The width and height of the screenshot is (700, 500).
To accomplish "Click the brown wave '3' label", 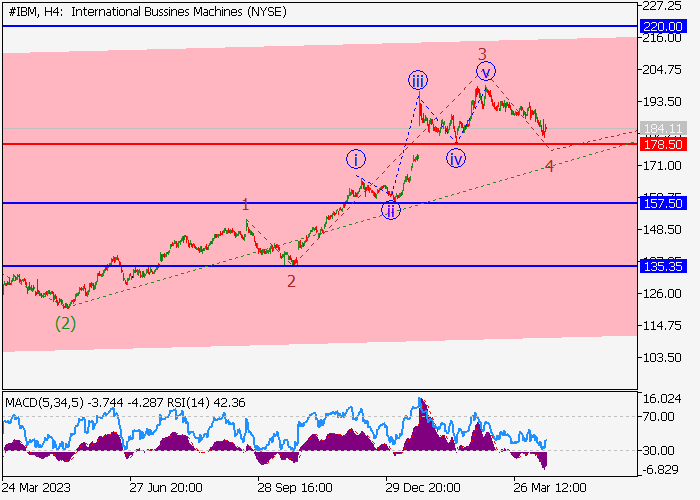I will click(x=482, y=54).
